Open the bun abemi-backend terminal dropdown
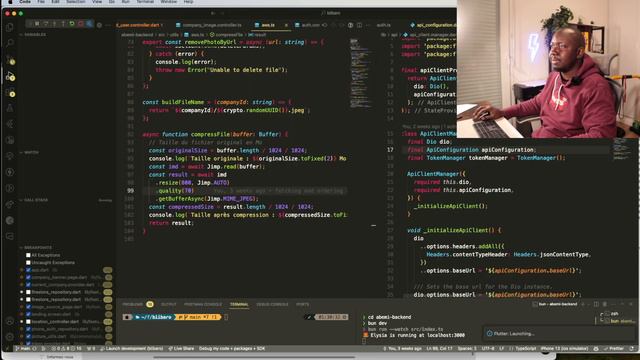The image size is (640, 360). tap(556, 304)
